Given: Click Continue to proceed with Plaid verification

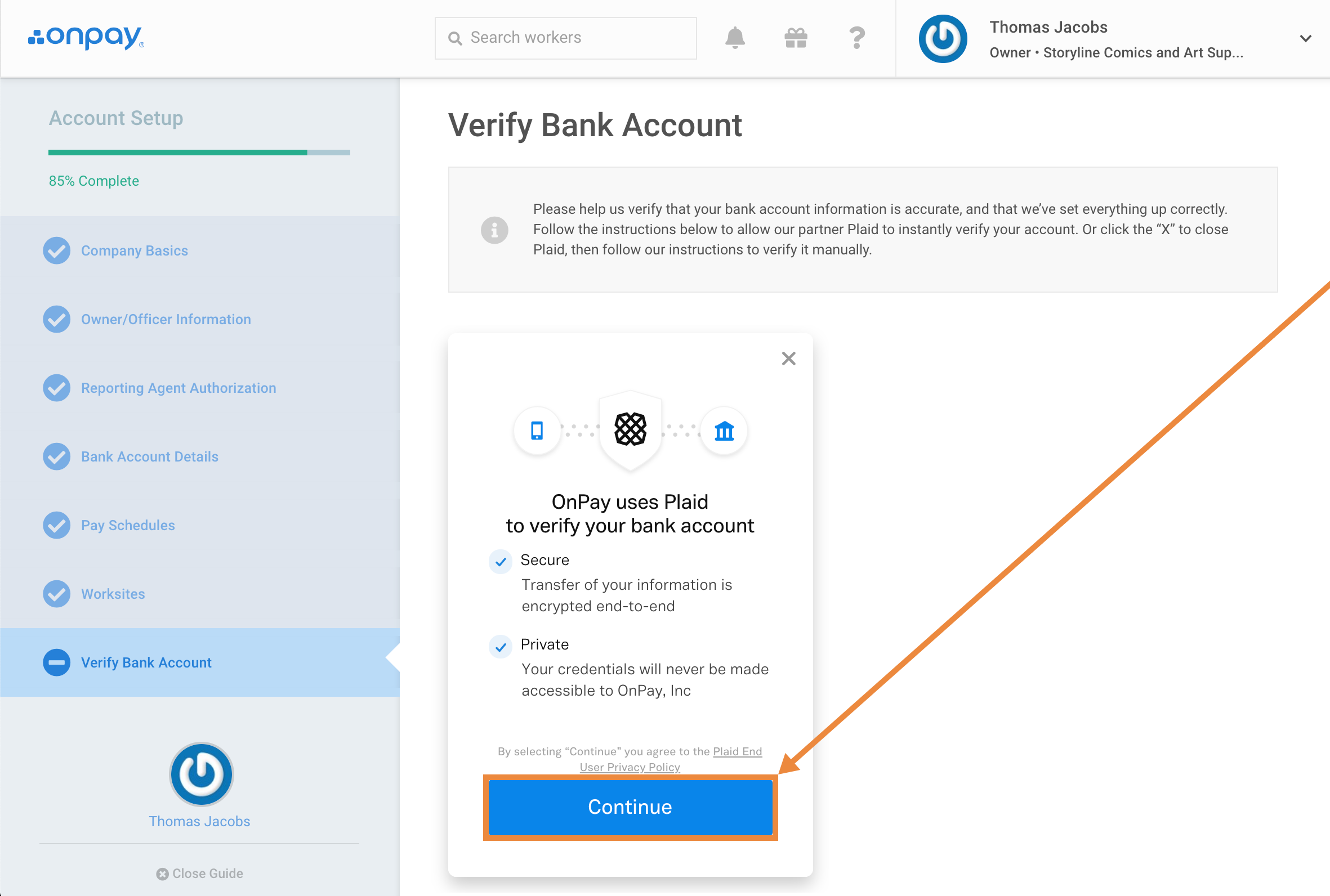Looking at the screenshot, I should click(x=629, y=807).
